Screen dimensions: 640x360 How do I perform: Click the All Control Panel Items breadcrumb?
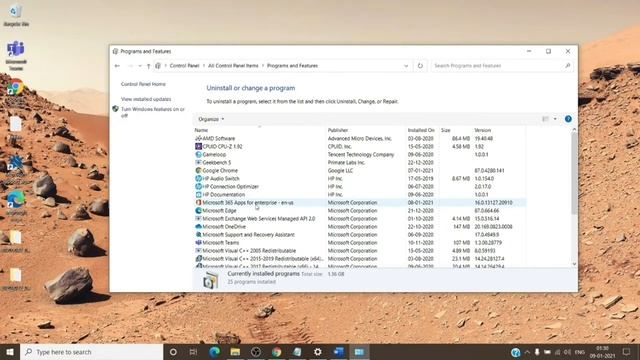click(233, 66)
